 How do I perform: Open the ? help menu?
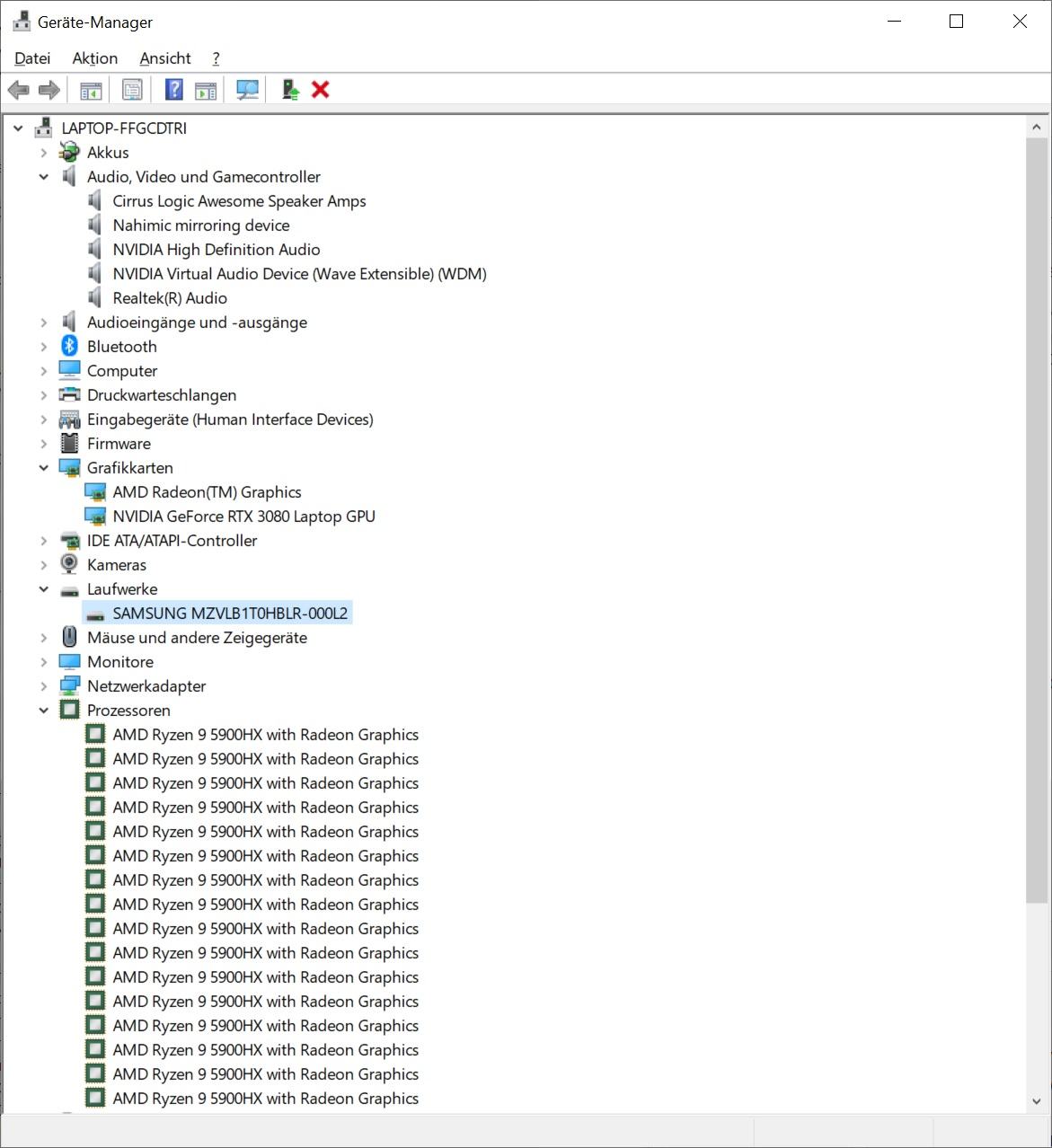click(216, 58)
